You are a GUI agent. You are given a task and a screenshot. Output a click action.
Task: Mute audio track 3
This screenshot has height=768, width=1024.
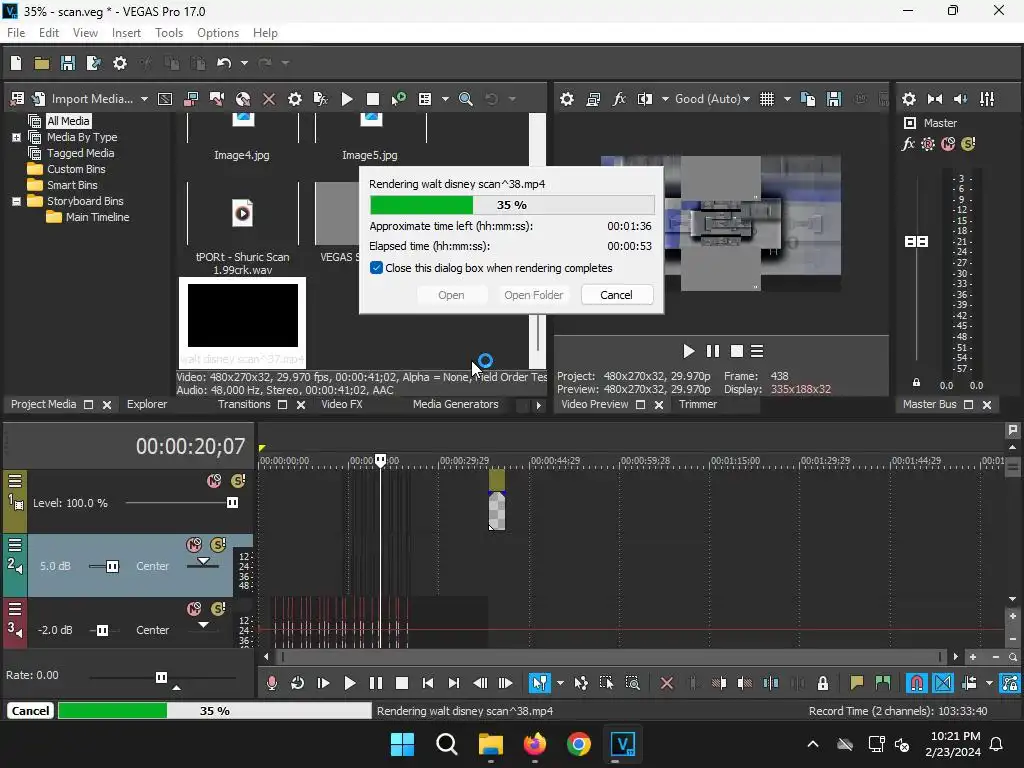pyautogui.click(x=194, y=609)
